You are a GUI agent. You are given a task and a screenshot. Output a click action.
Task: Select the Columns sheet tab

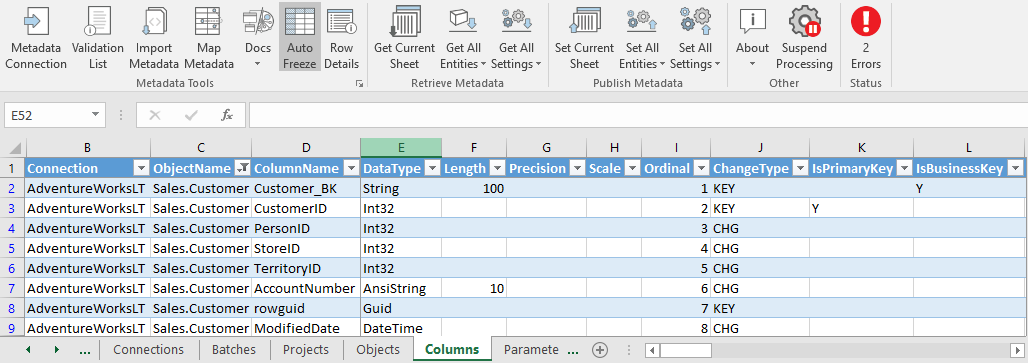452,350
